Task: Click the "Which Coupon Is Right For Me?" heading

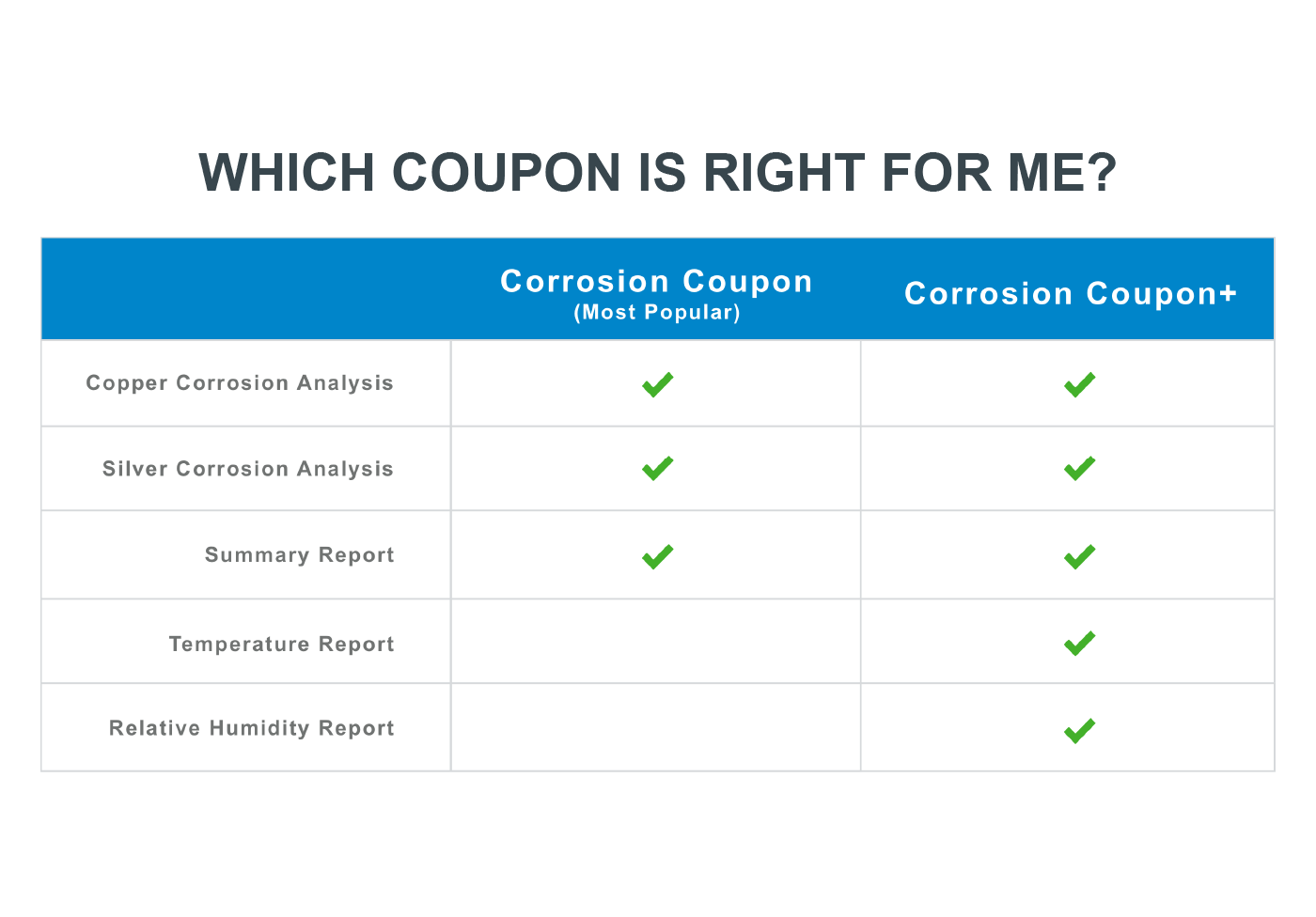Action: 658,173
